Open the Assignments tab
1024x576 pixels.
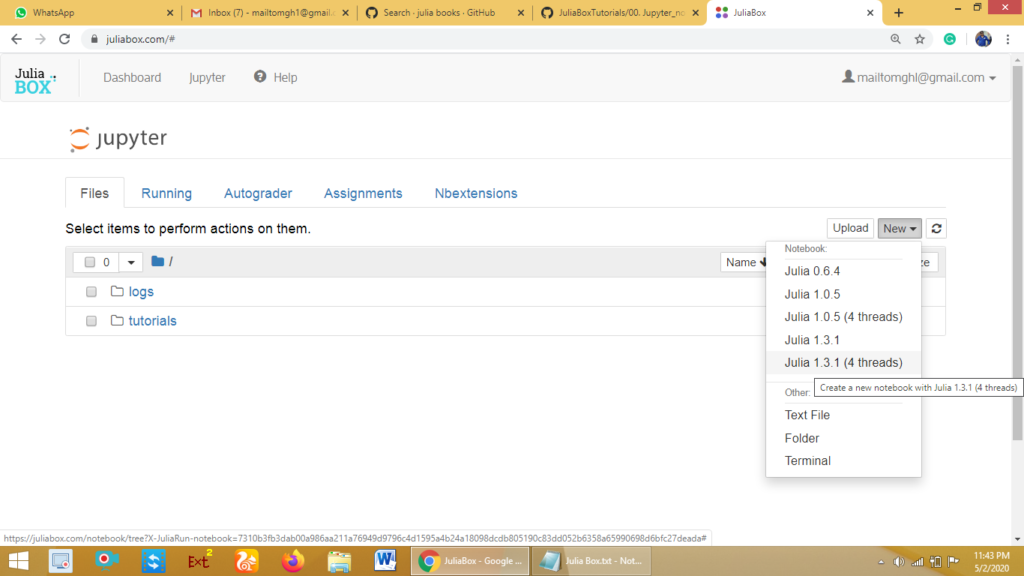click(x=363, y=193)
